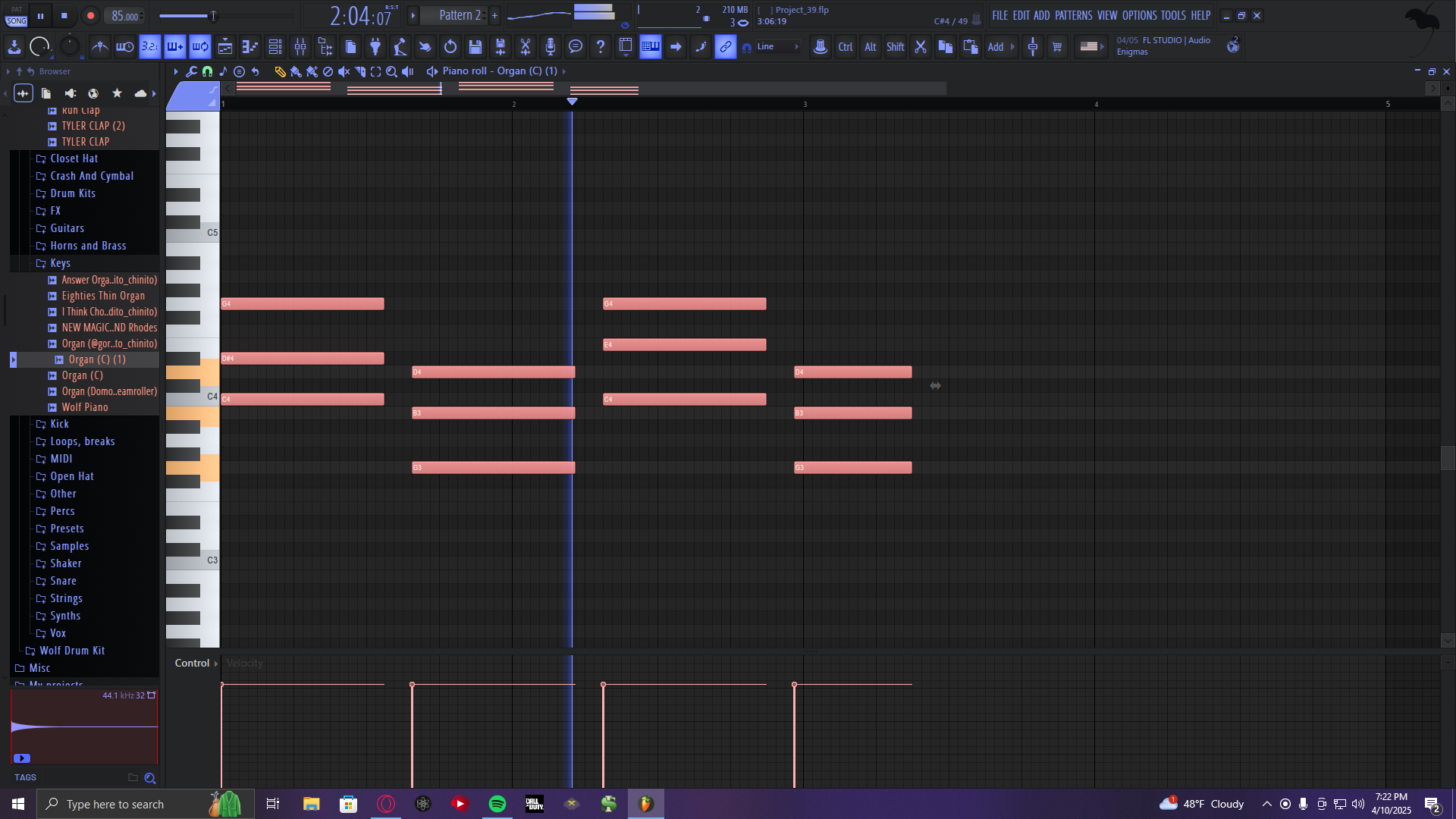Image resolution: width=1456 pixels, height=819 pixels.
Task: Open the OPTIONS menu
Action: point(1139,15)
